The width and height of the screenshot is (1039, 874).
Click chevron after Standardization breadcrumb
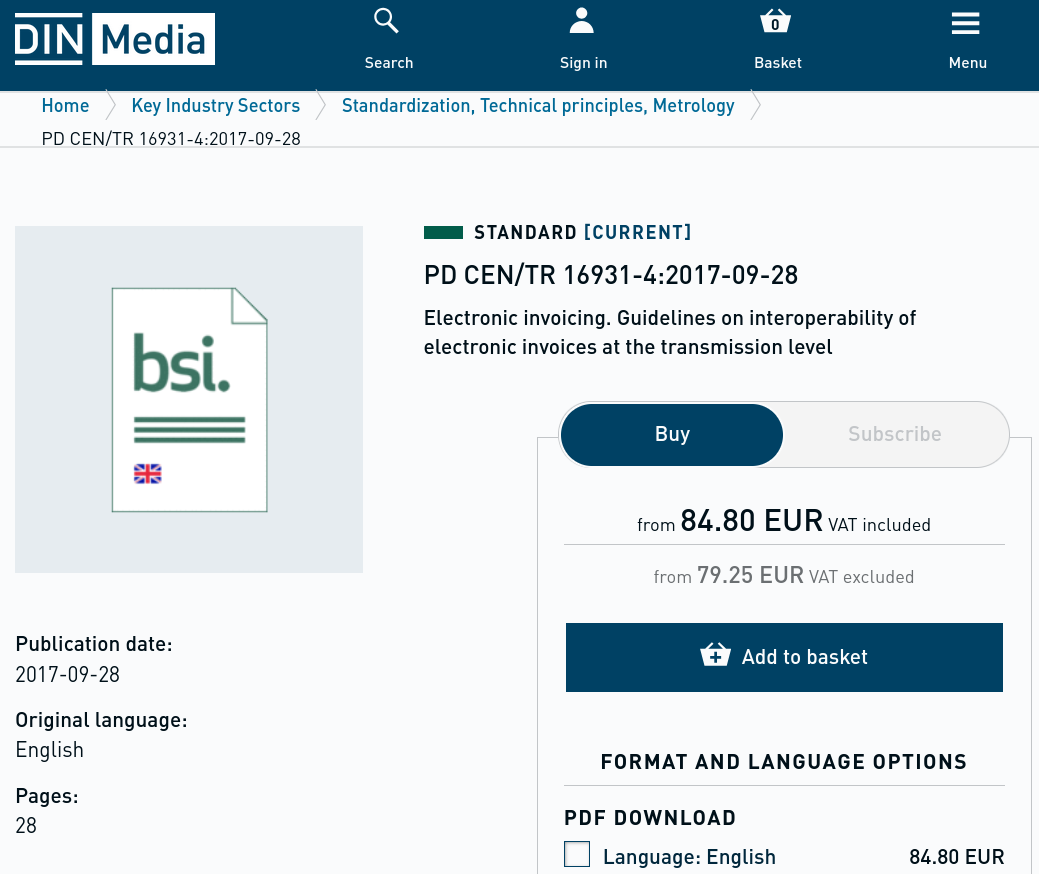click(x=756, y=106)
